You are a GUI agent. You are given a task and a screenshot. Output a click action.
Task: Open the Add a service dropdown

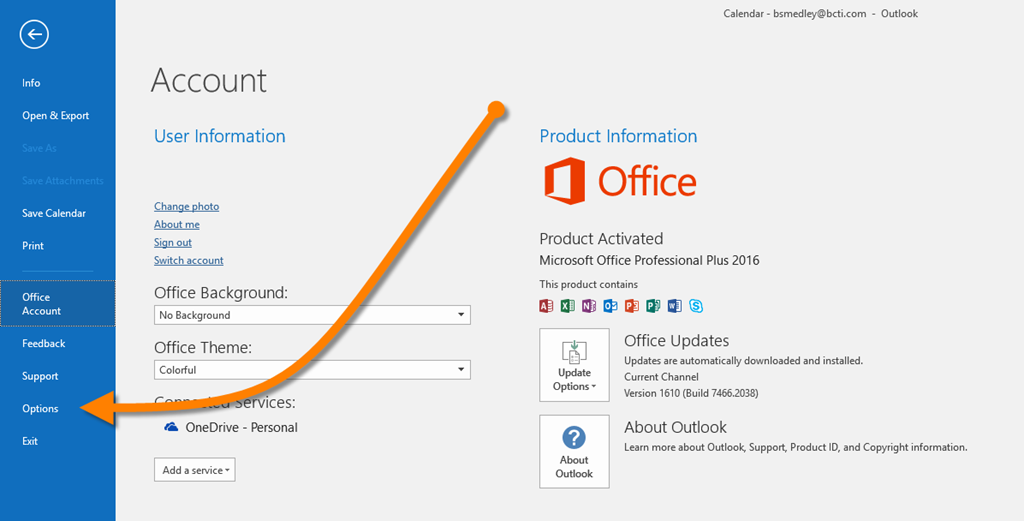(195, 470)
